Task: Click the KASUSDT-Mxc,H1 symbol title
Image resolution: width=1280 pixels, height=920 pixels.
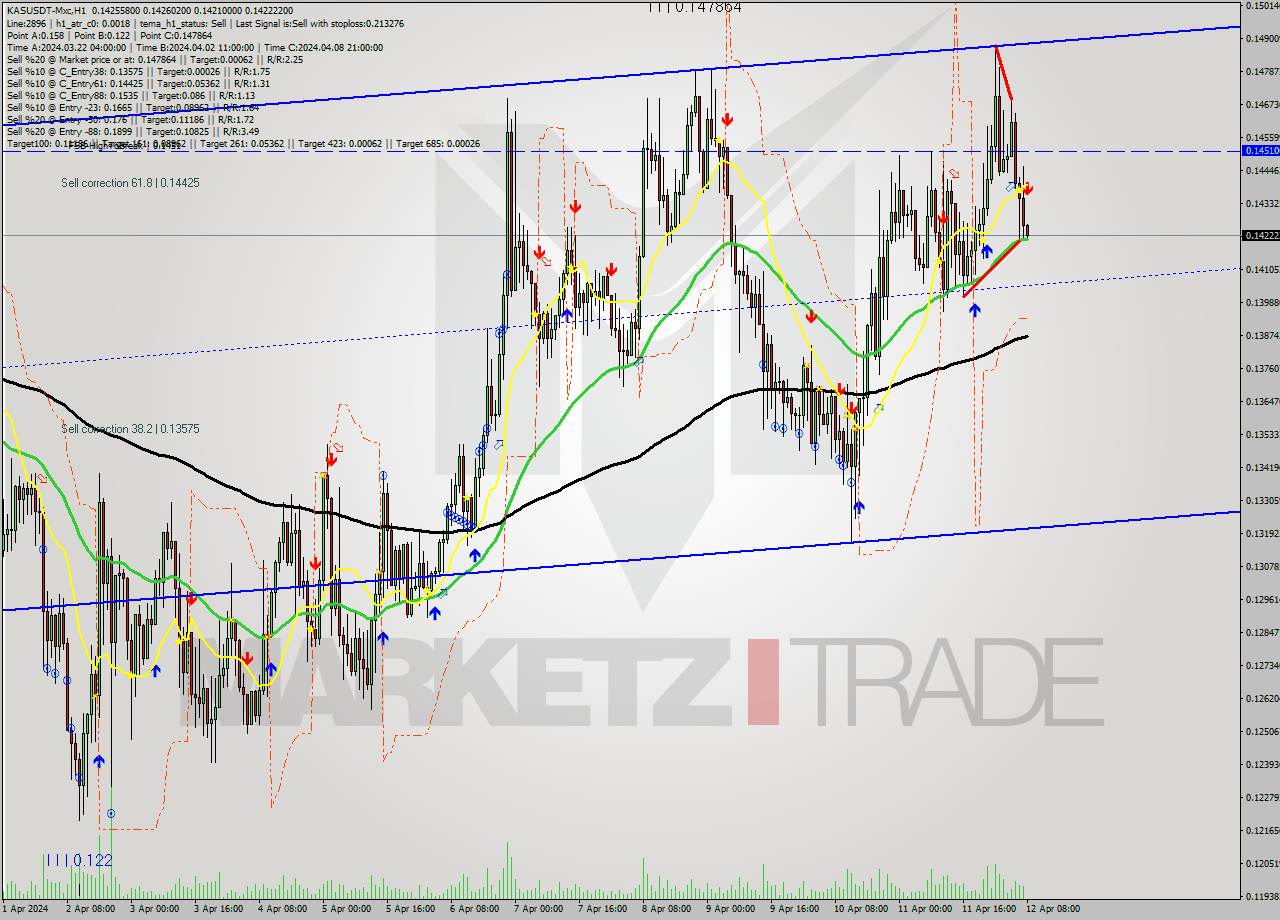Action: tap(48, 10)
